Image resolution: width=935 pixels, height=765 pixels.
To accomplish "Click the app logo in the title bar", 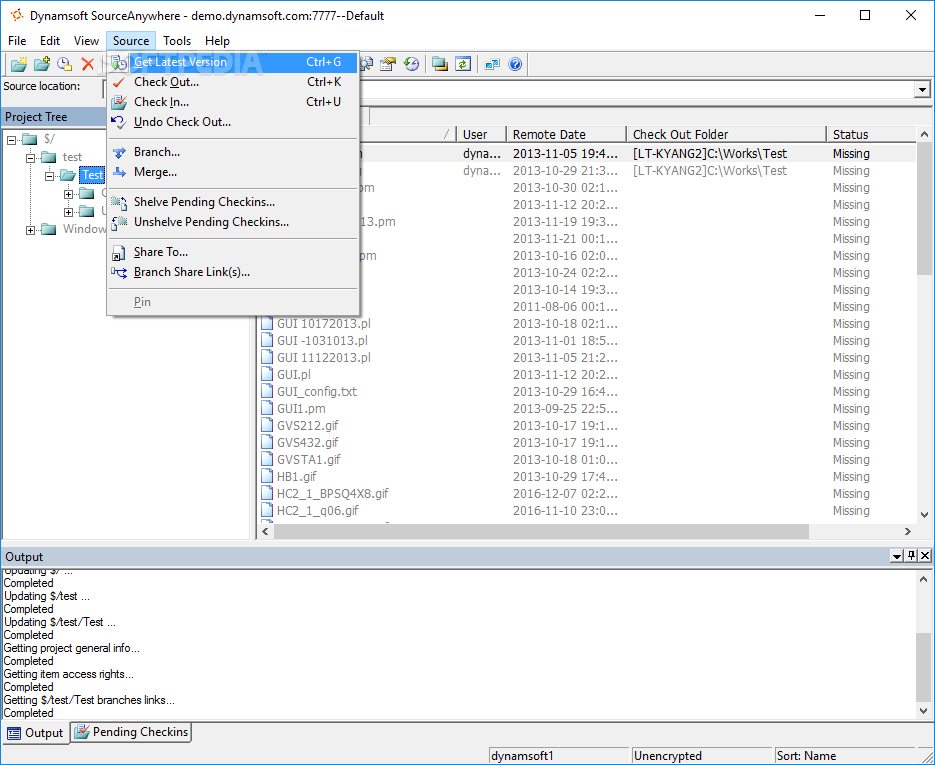I will [x=17, y=15].
